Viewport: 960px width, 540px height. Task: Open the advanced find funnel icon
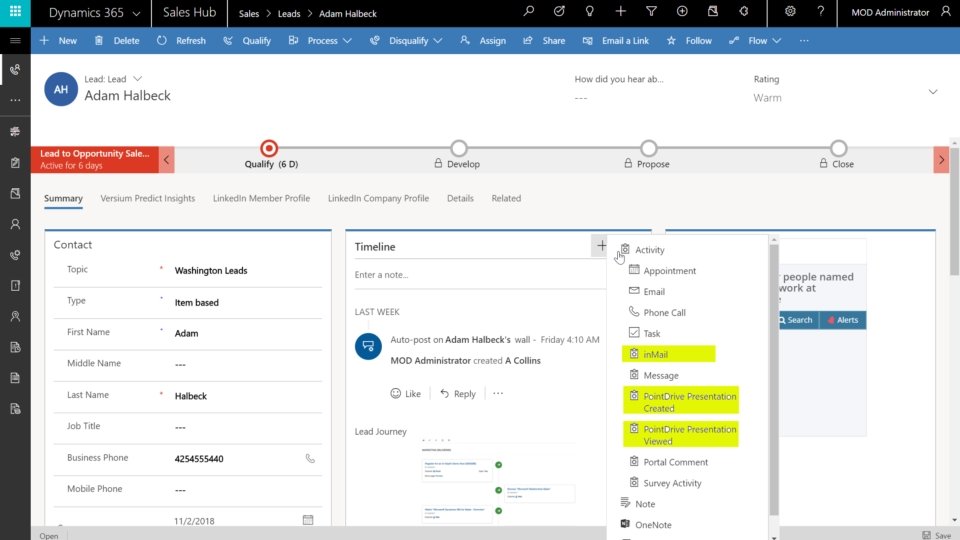[651, 12]
